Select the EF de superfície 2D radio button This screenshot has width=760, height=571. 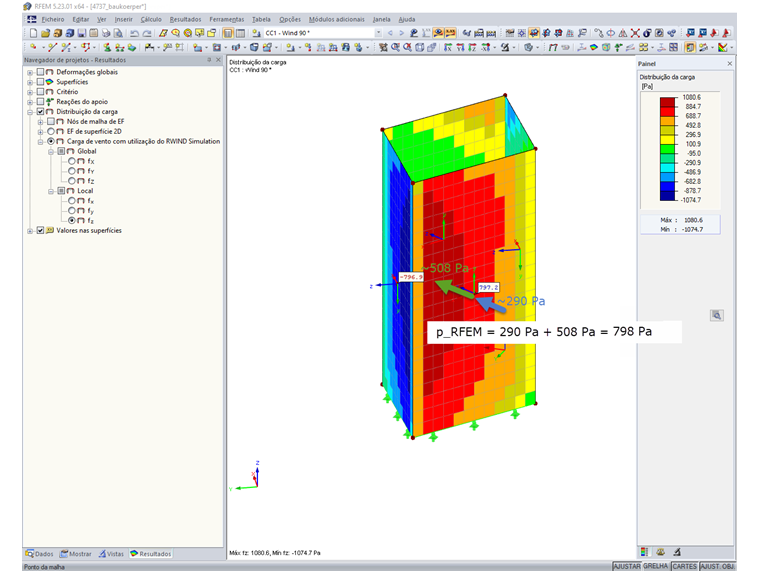[51, 131]
